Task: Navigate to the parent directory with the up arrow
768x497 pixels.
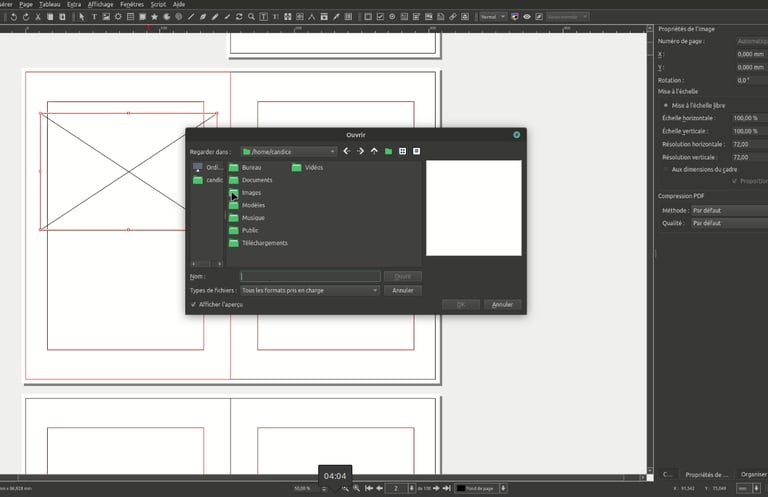Action: [374, 151]
